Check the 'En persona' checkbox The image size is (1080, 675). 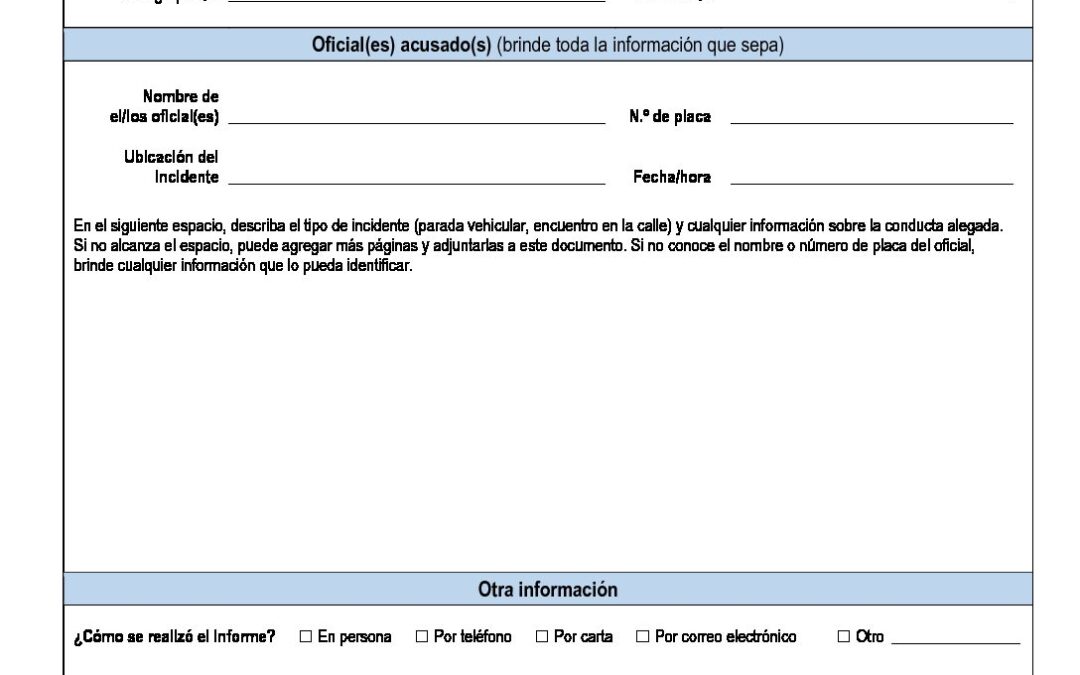306,637
